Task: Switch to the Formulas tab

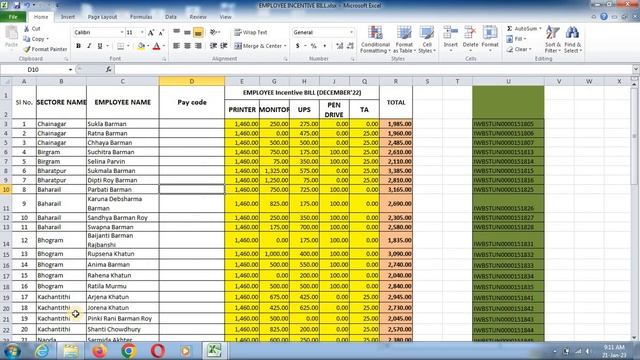Action: click(141, 17)
